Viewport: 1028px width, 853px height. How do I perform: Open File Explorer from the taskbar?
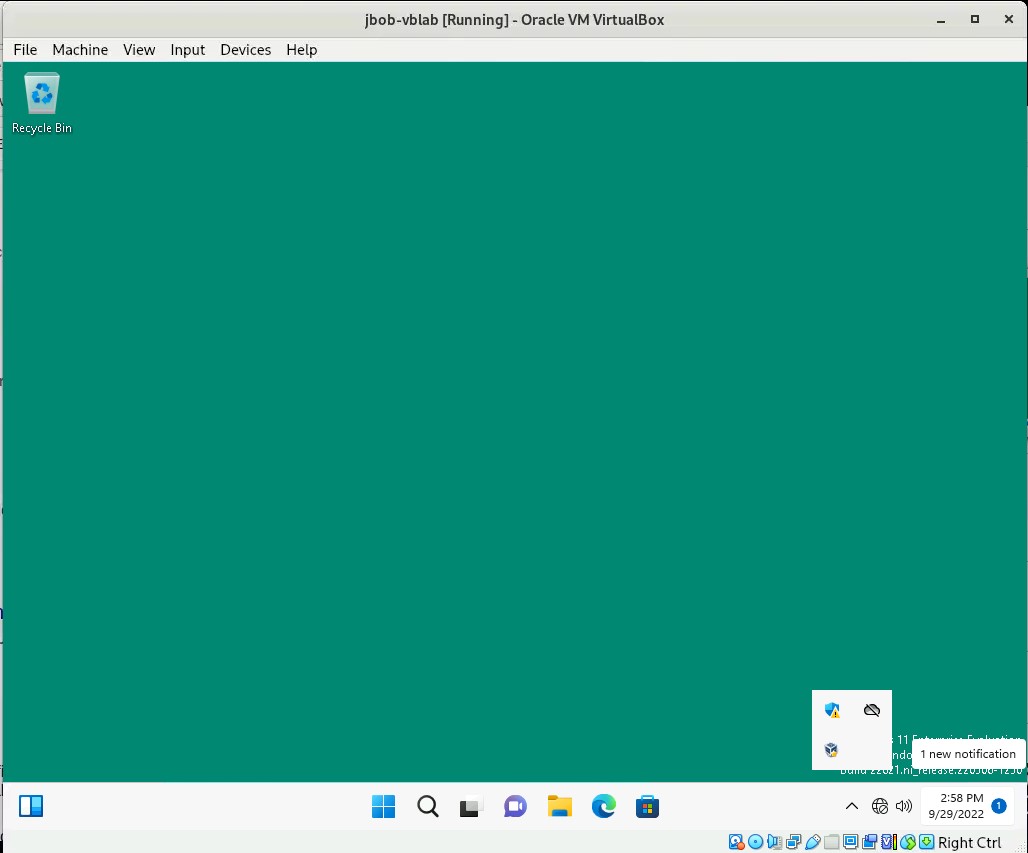[559, 806]
